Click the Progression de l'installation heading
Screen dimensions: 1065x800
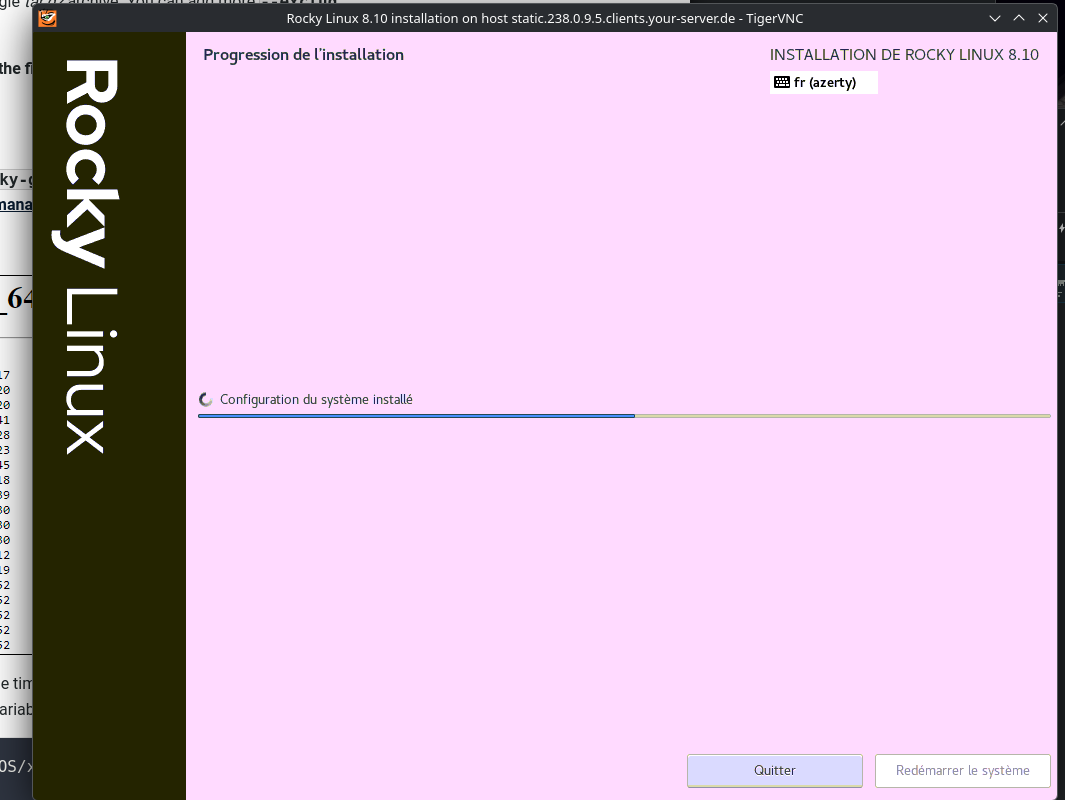(x=304, y=54)
